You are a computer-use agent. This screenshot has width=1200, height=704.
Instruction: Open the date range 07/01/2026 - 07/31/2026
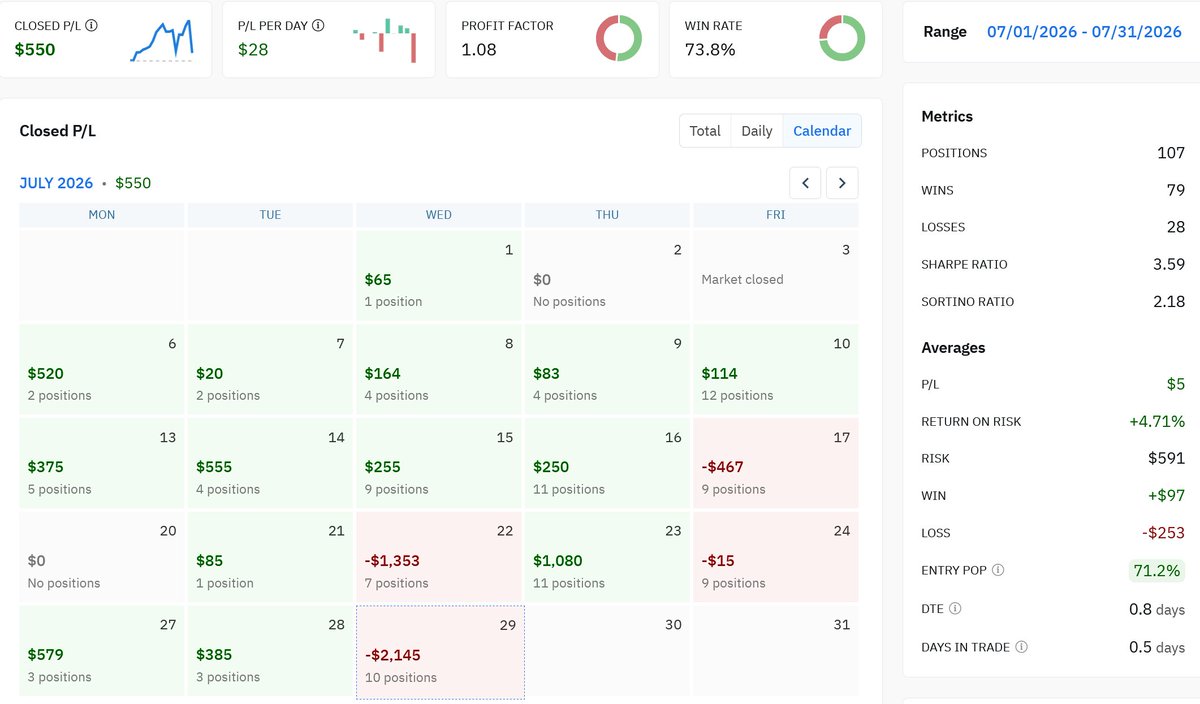1084,32
